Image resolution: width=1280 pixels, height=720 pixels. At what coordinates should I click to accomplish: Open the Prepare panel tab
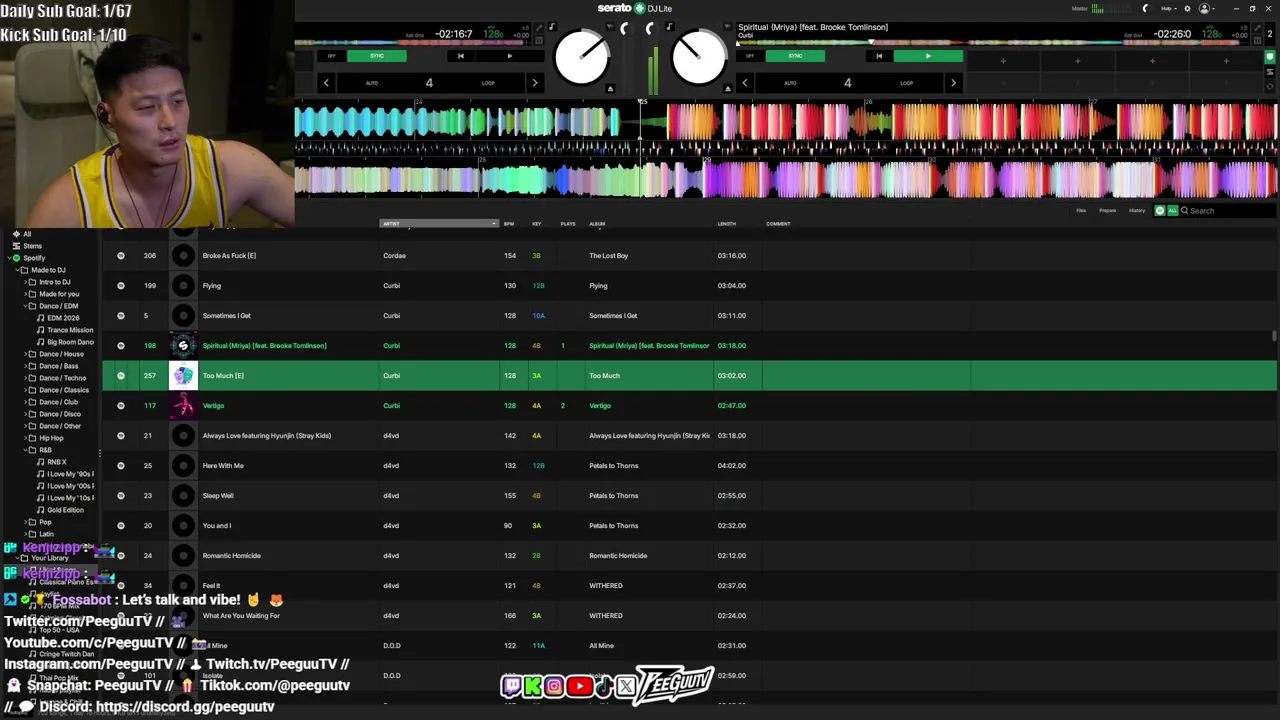click(x=1108, y=211)
